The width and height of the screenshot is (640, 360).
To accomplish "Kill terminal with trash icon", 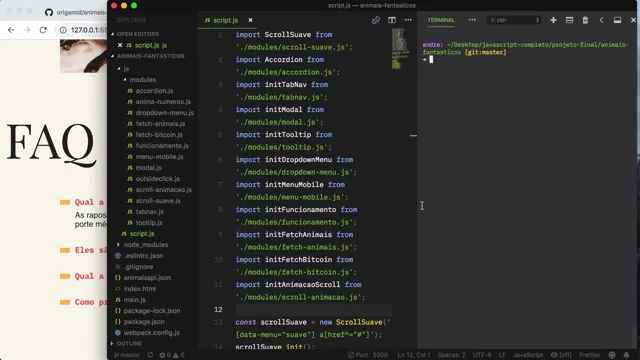I will [585, 20].
